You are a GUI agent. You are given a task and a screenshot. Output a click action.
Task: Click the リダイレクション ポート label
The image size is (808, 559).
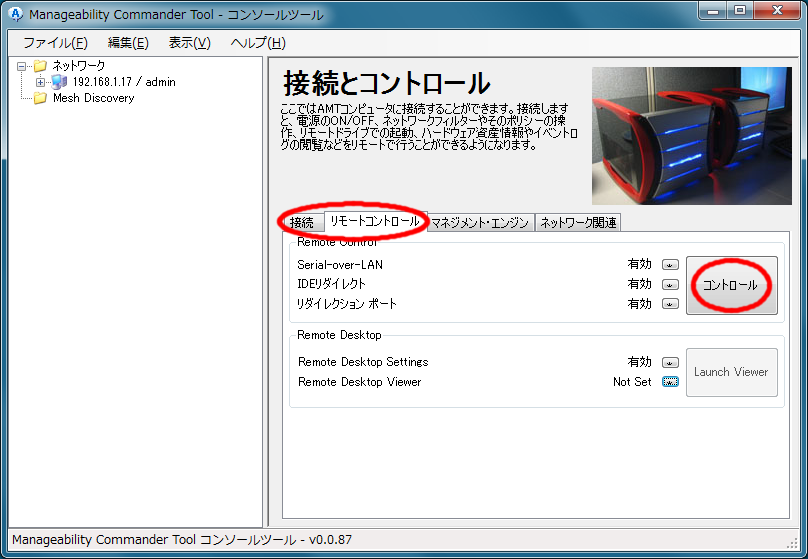pyautogui.click(x=347, y=303)
